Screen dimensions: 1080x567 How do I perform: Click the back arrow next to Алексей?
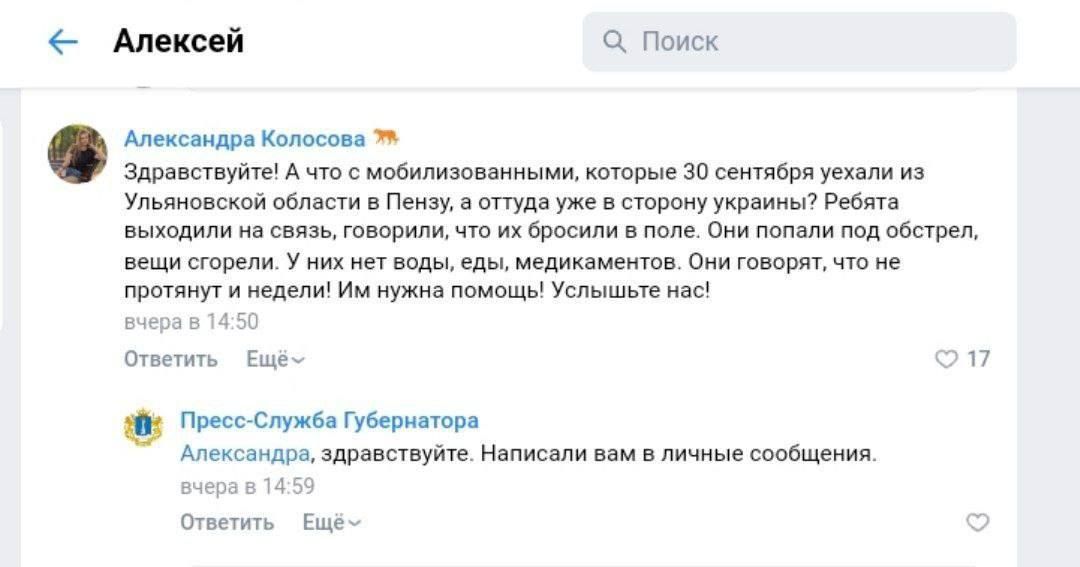(x=63, y=41)
